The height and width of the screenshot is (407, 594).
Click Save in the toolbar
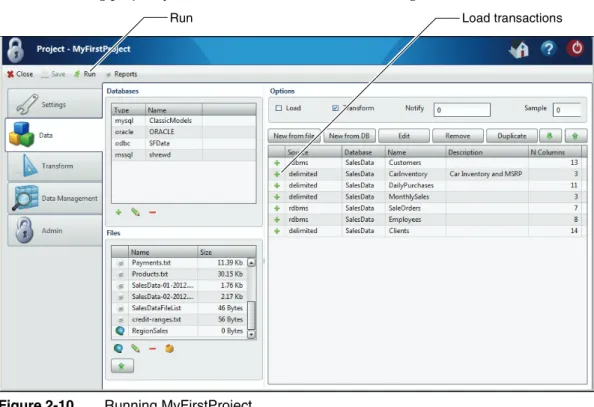(53, 74)
